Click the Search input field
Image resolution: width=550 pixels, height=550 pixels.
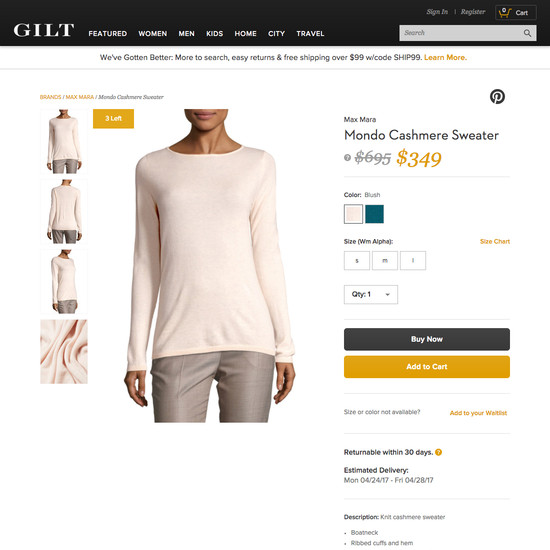pyautogui.click(x=460, y=33)
